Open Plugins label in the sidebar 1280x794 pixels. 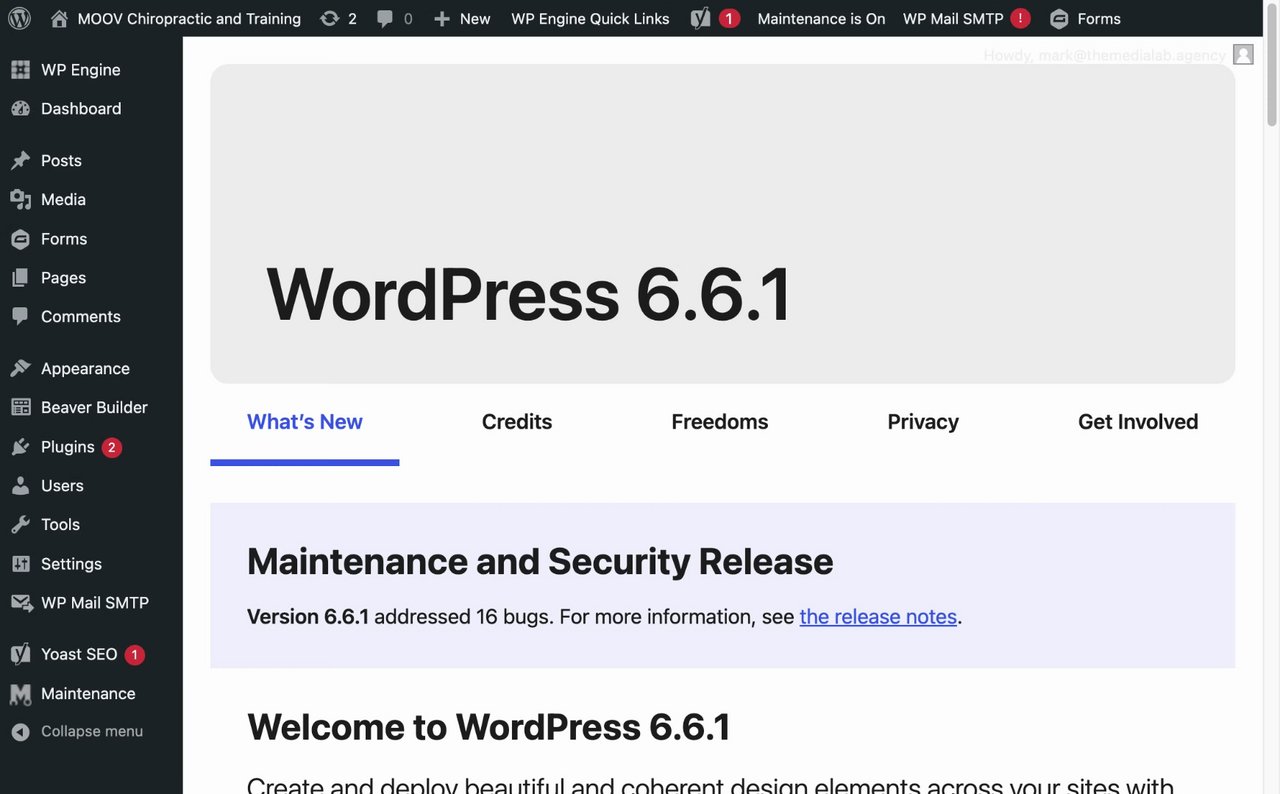click(x=68, y=447)
